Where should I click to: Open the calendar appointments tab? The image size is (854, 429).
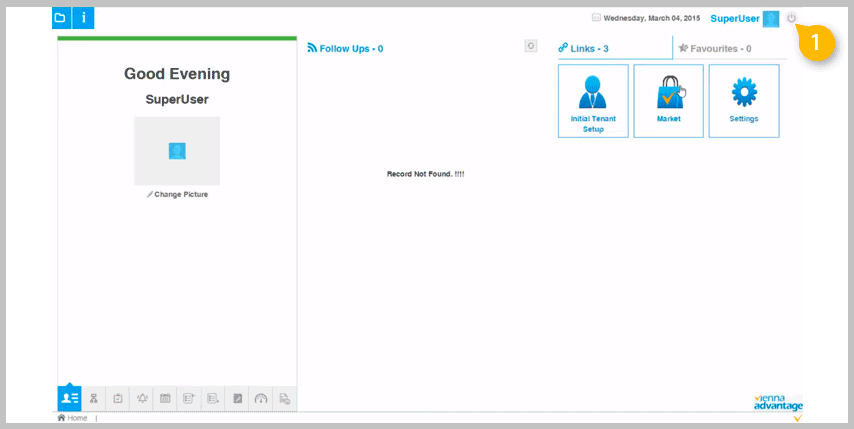point(165,399)
